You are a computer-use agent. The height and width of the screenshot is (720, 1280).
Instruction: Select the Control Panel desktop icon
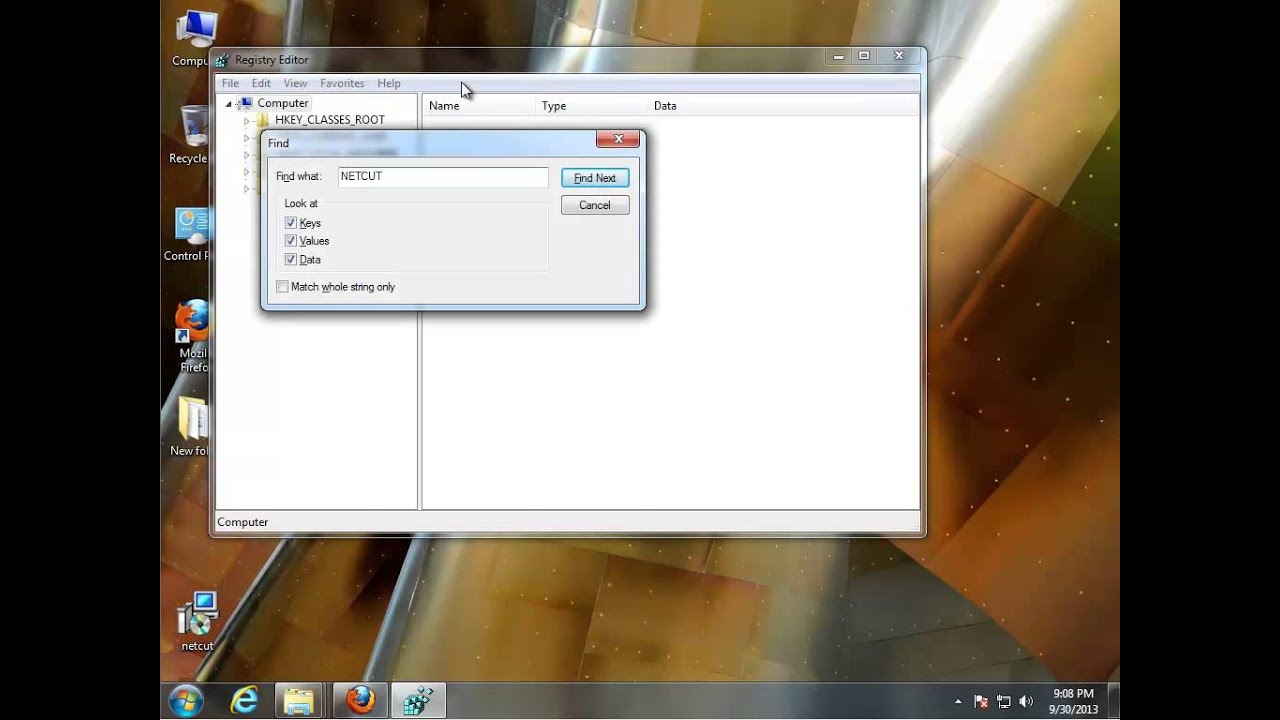(187, 235)
